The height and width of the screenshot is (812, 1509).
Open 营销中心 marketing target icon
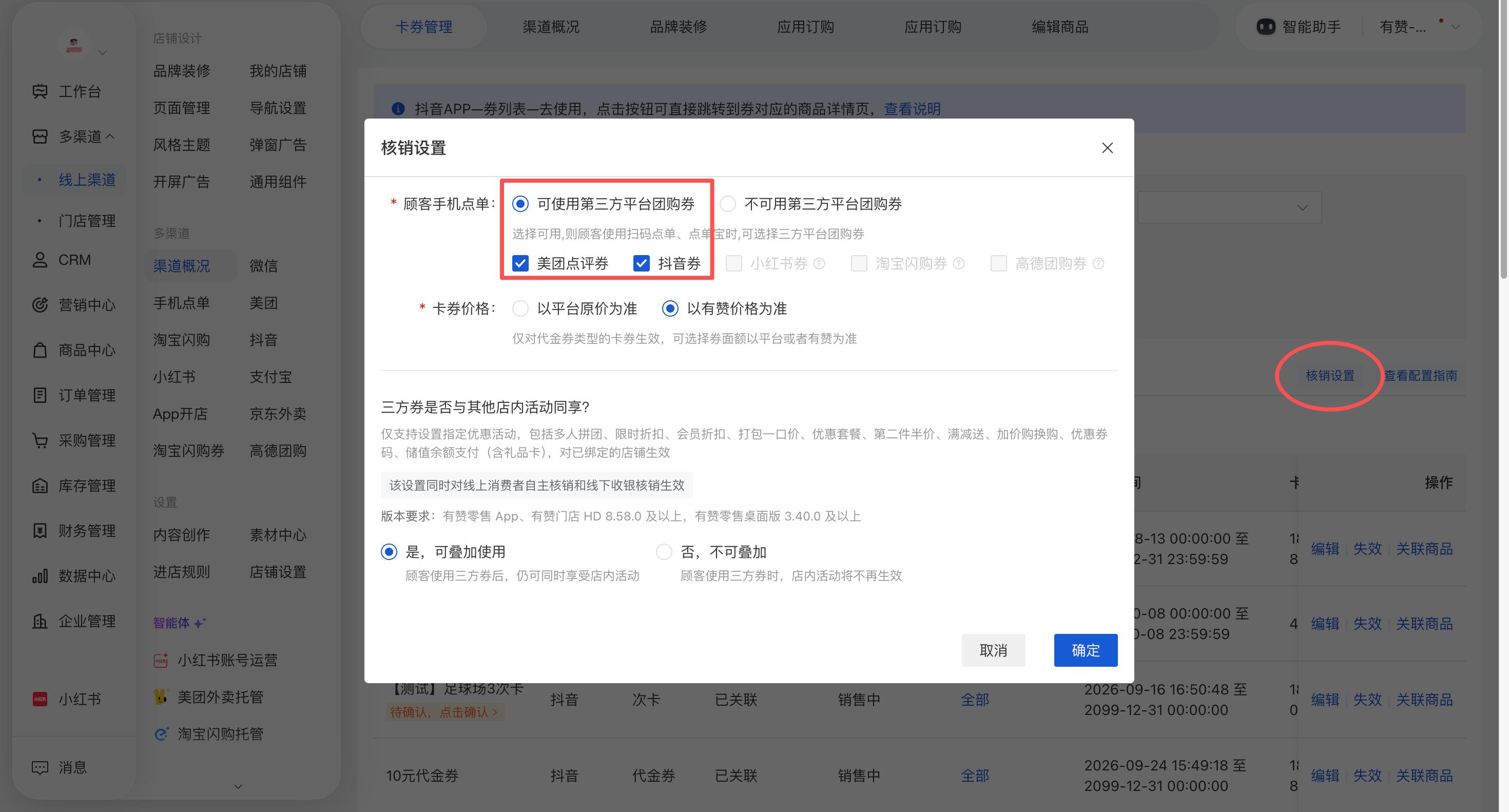pos(40,305)
